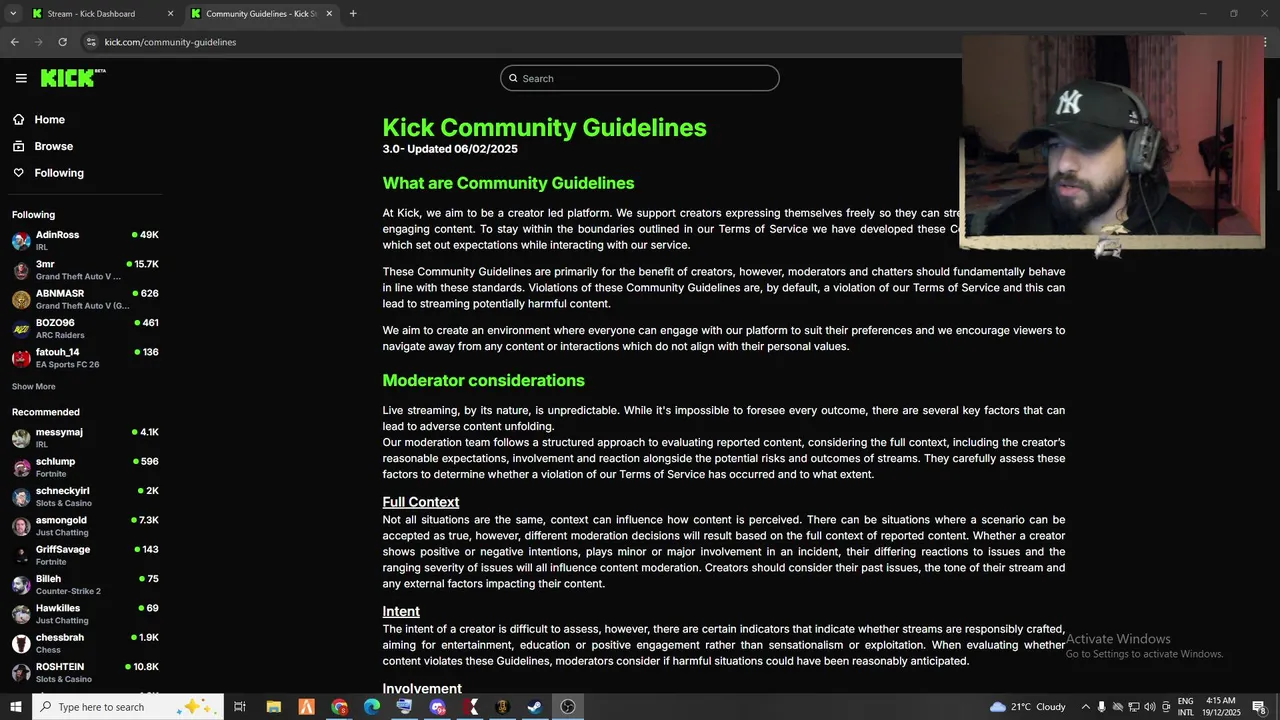Open chessbrah recommended channel
This screenshot has width=1280, height=720.
[x=85, y=643]
